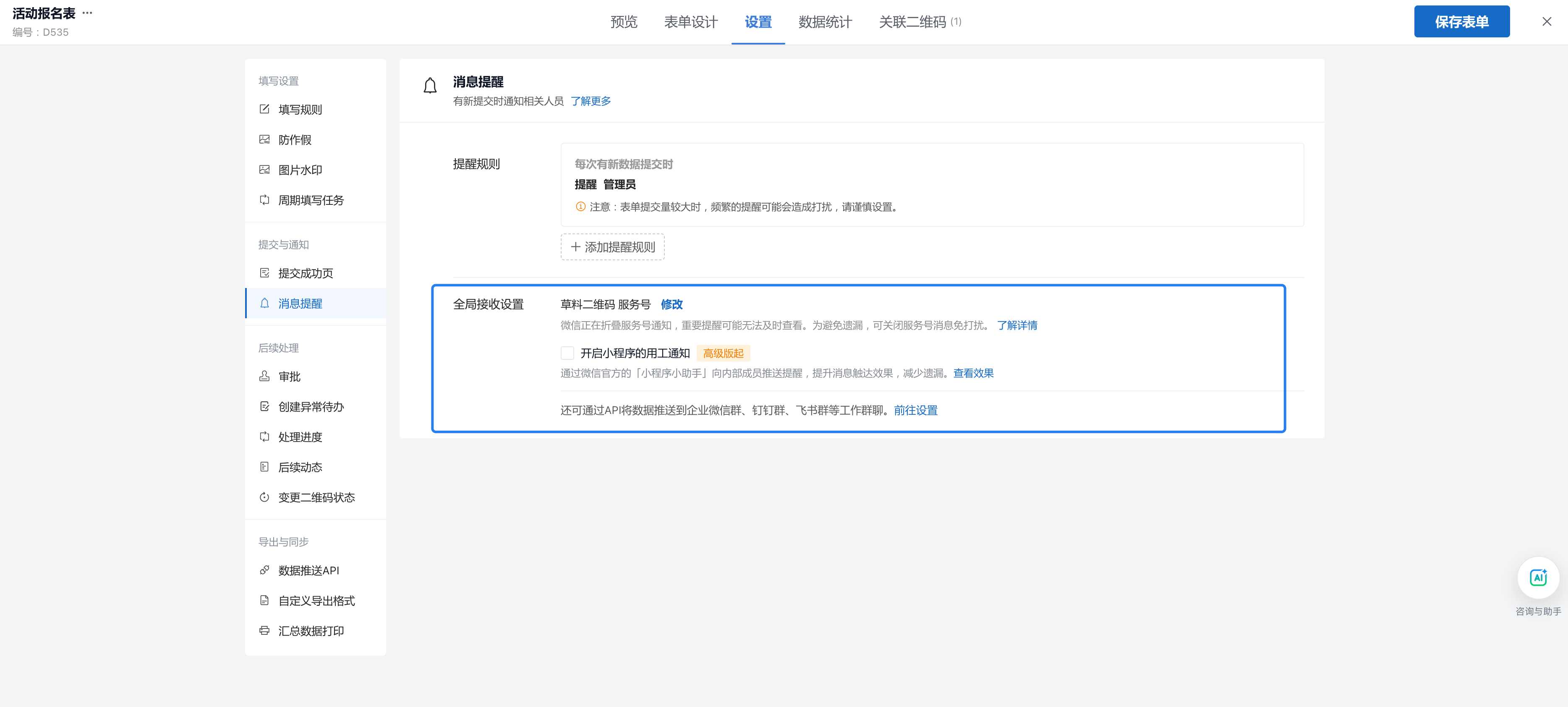Viewport: 1568px width, 707px height.
Task: Click 添加提醒规则 button
Action: [x=612, y=246]
